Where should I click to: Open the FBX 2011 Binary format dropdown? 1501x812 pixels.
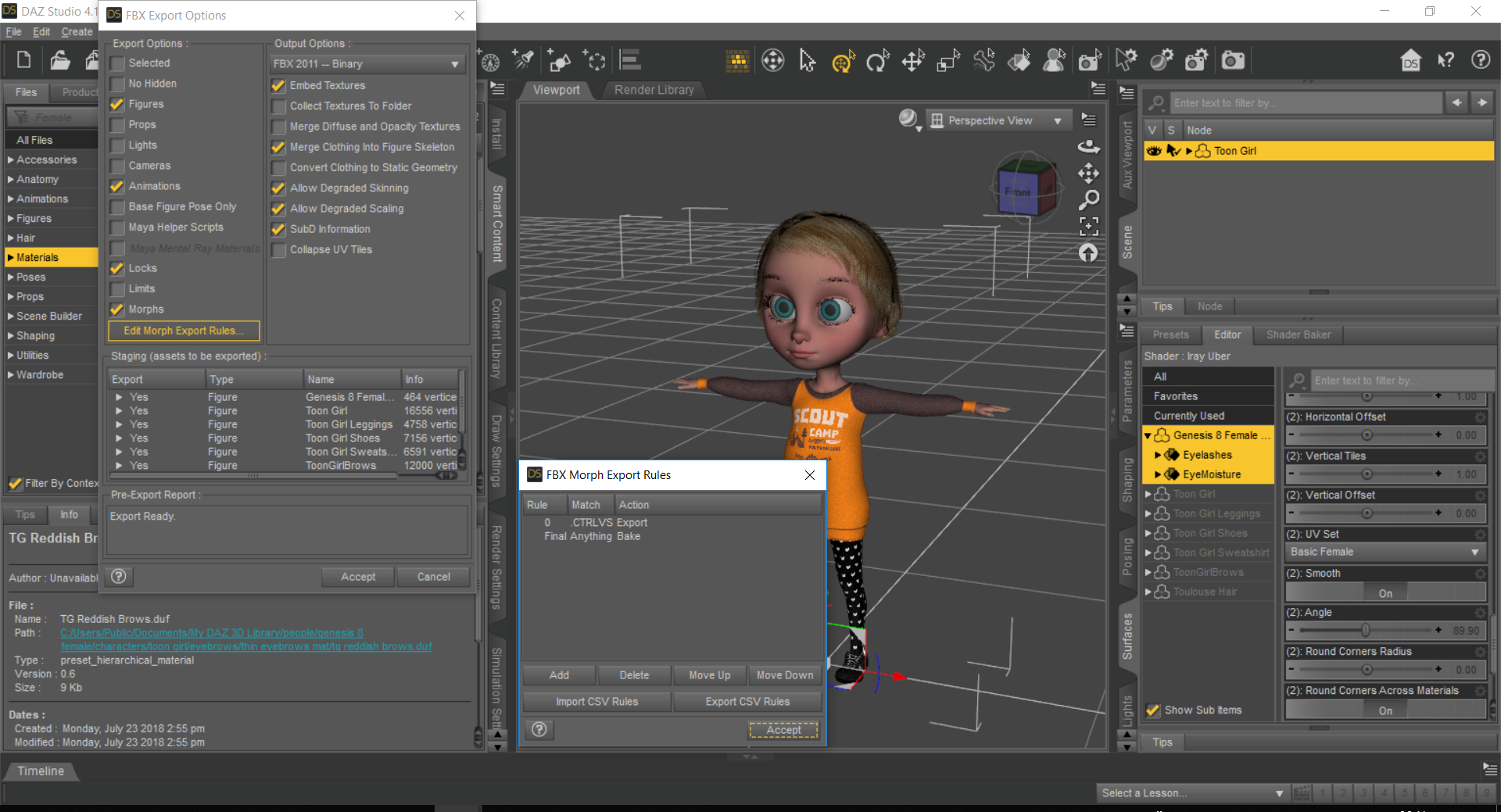click(367, 64)
